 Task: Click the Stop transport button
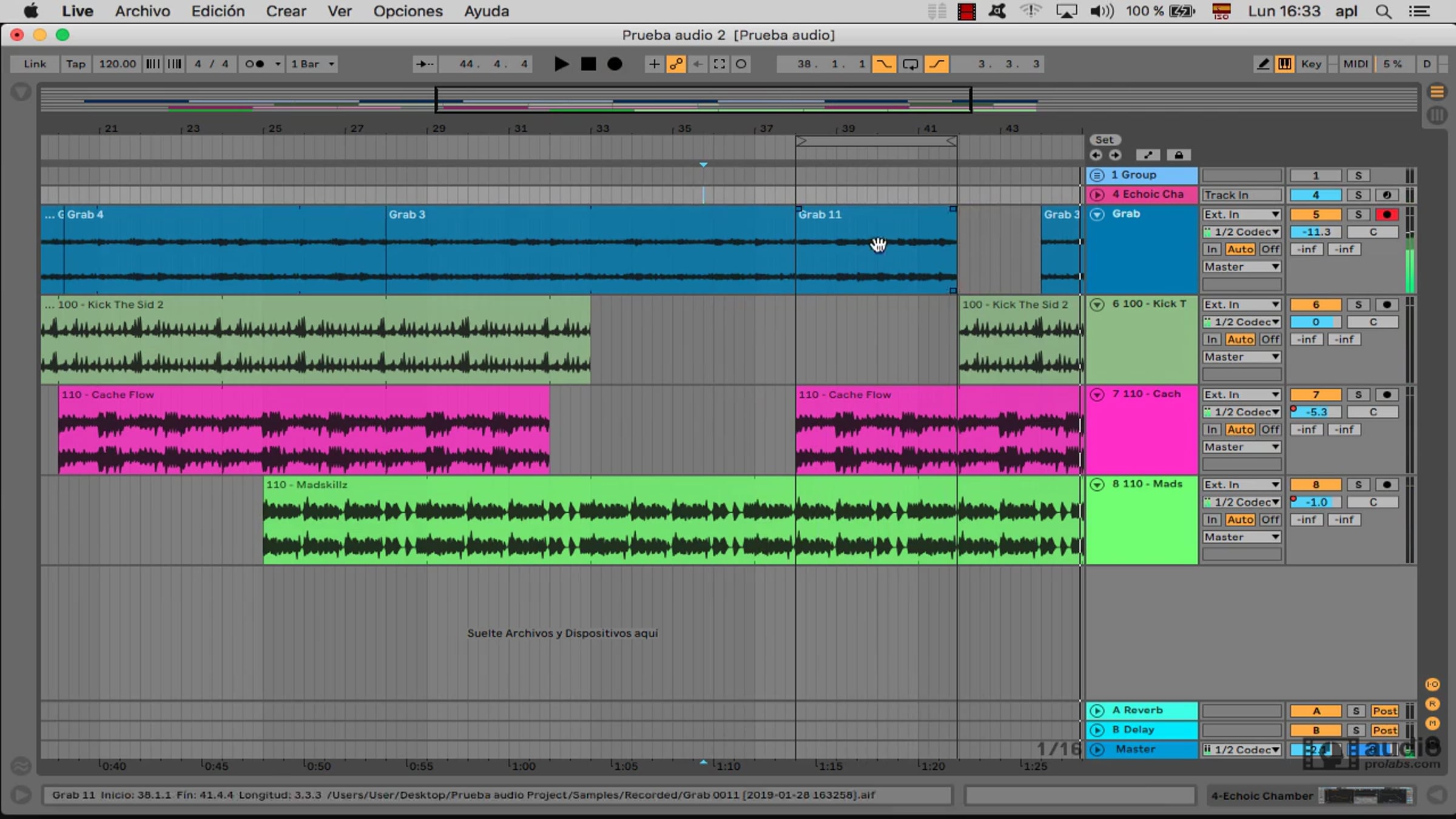588,64
